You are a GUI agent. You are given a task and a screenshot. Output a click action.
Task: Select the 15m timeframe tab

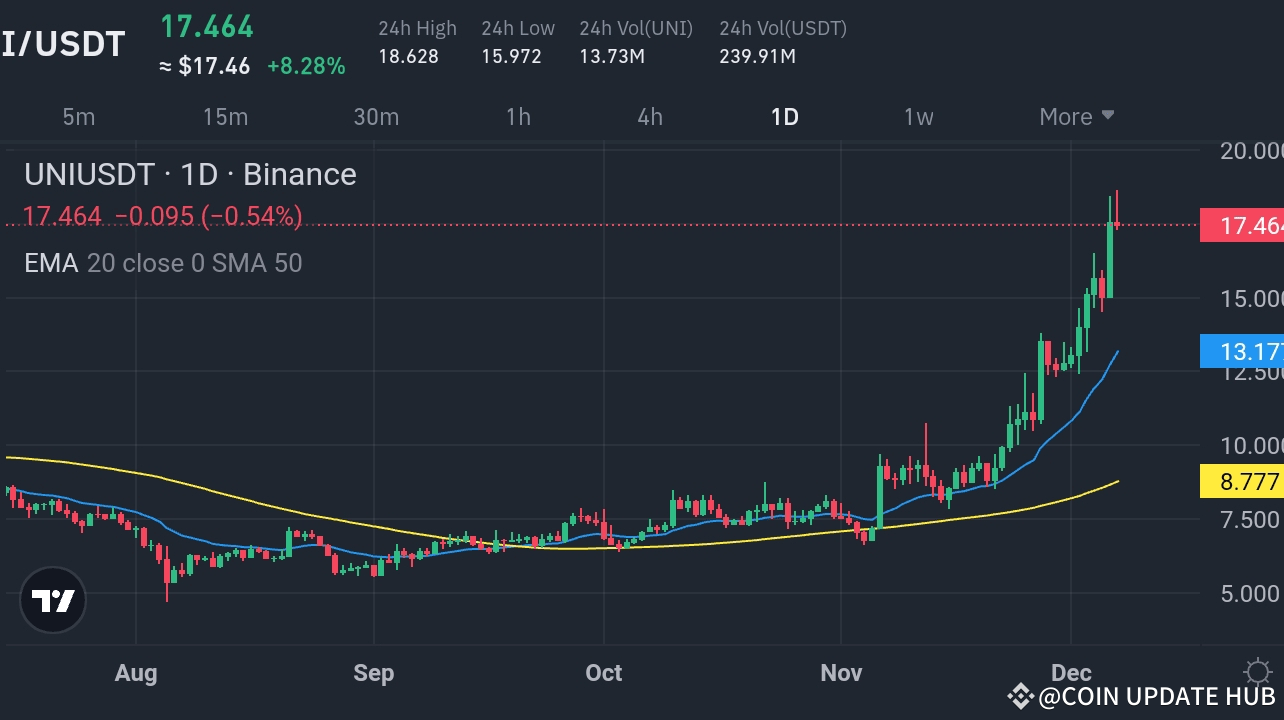coord(225,117)
